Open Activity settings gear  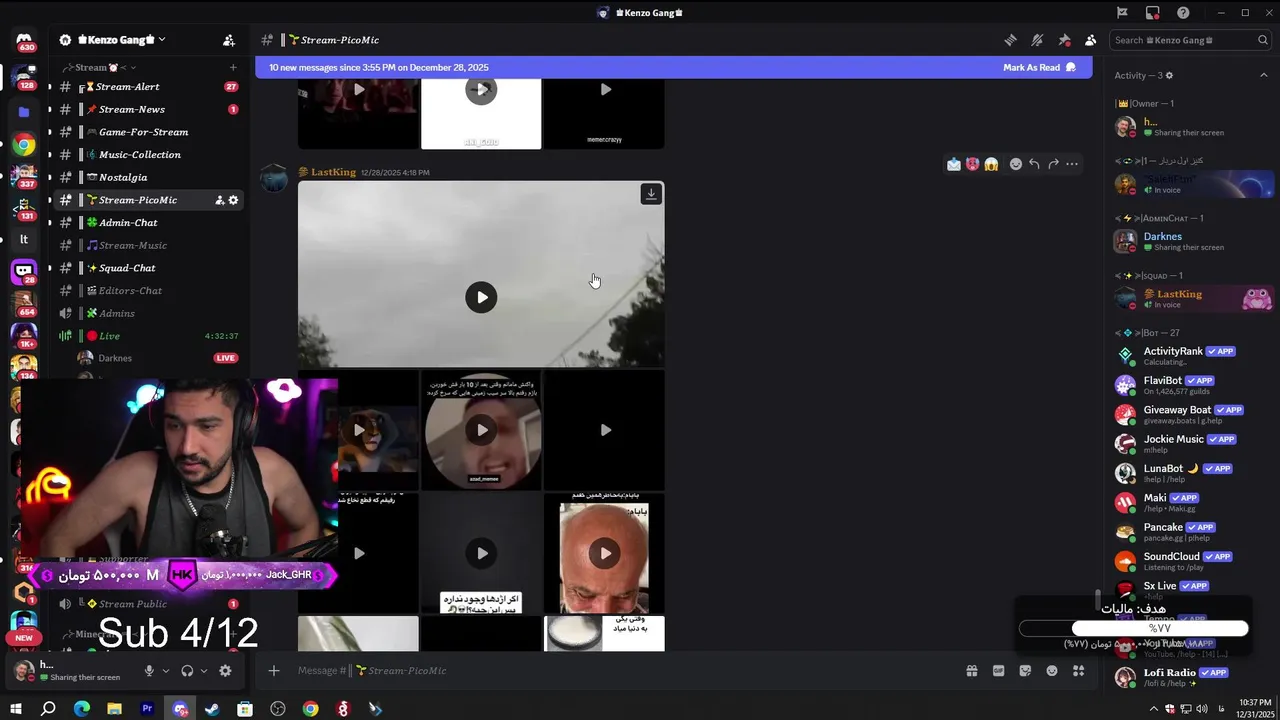point(1169,76)
